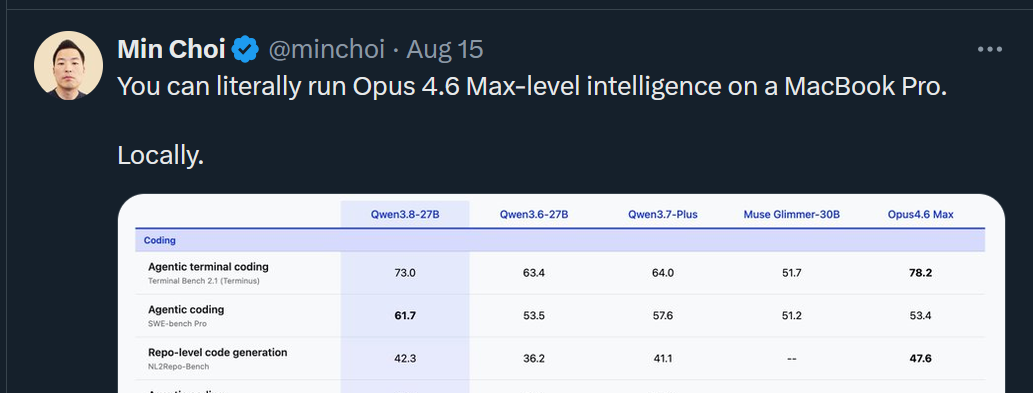The width and height of the screenshot is (1033, 393).
Task: Open Min Choi's profile picture
Action: [68, 65]
